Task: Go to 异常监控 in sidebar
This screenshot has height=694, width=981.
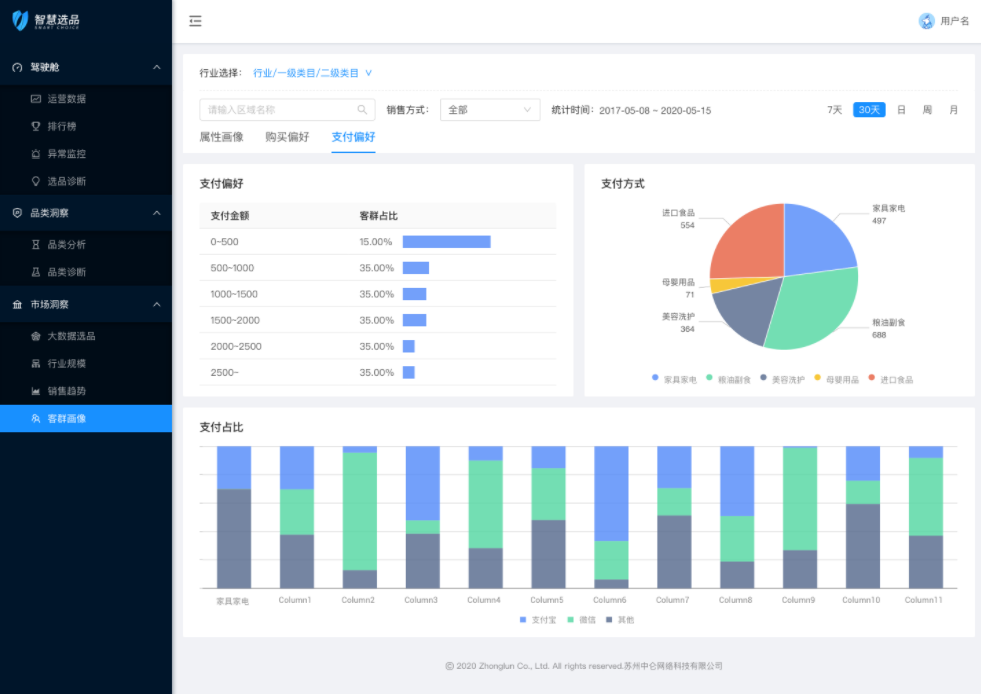Action: [66, 154]
